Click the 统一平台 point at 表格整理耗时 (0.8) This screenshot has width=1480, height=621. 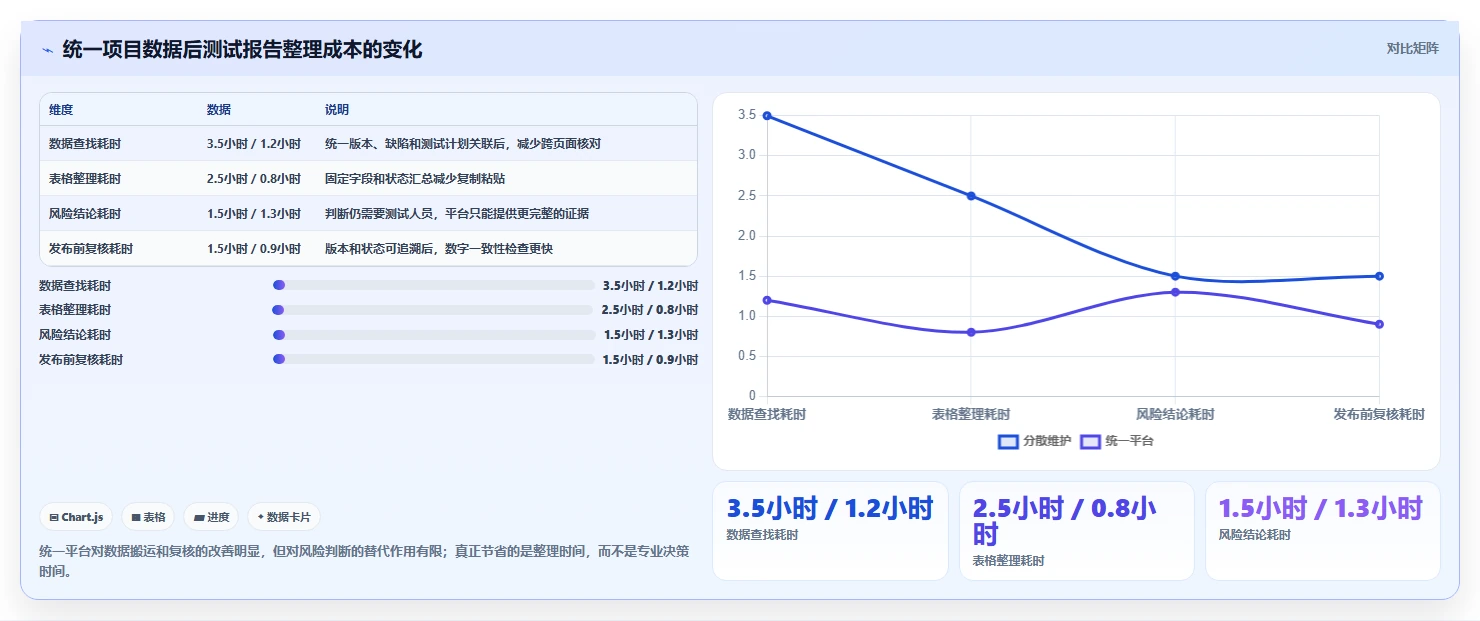(x=971, y=332)
